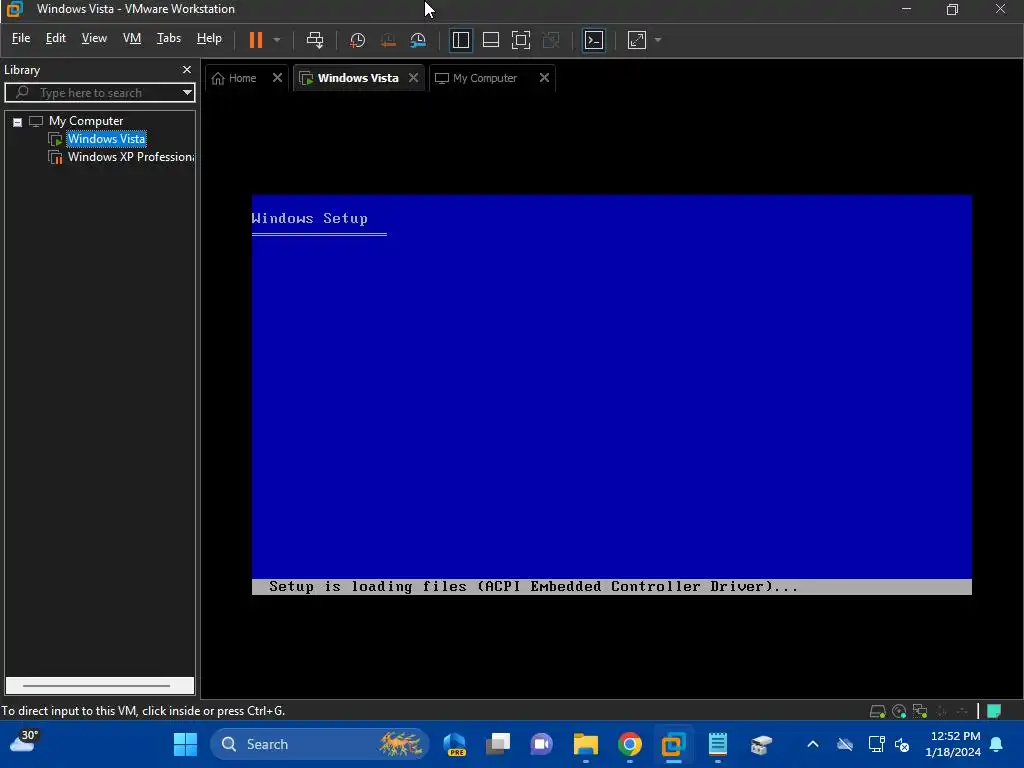Screen dimensions: 1024x768
Task: Open the Edit menu
Action: coord(56,38)
